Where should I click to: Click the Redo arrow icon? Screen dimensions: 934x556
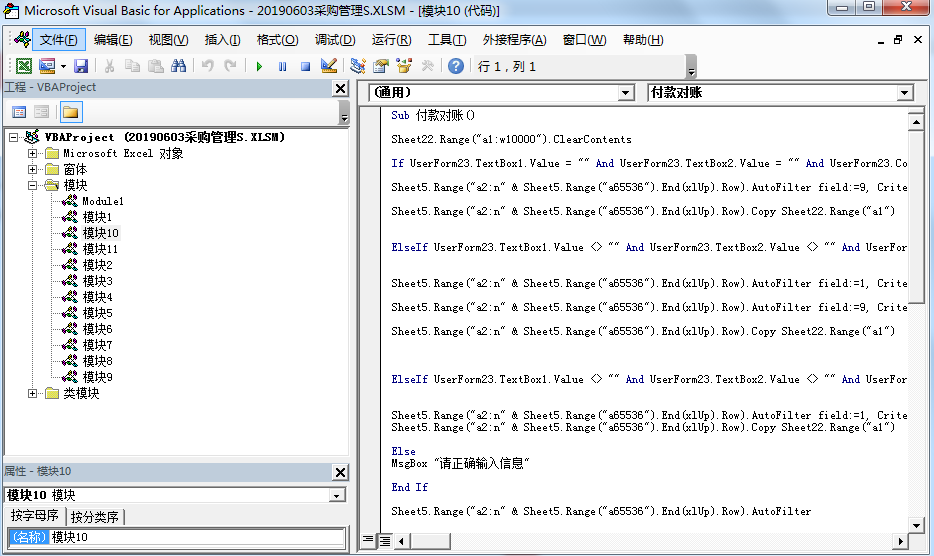point(230,66)
